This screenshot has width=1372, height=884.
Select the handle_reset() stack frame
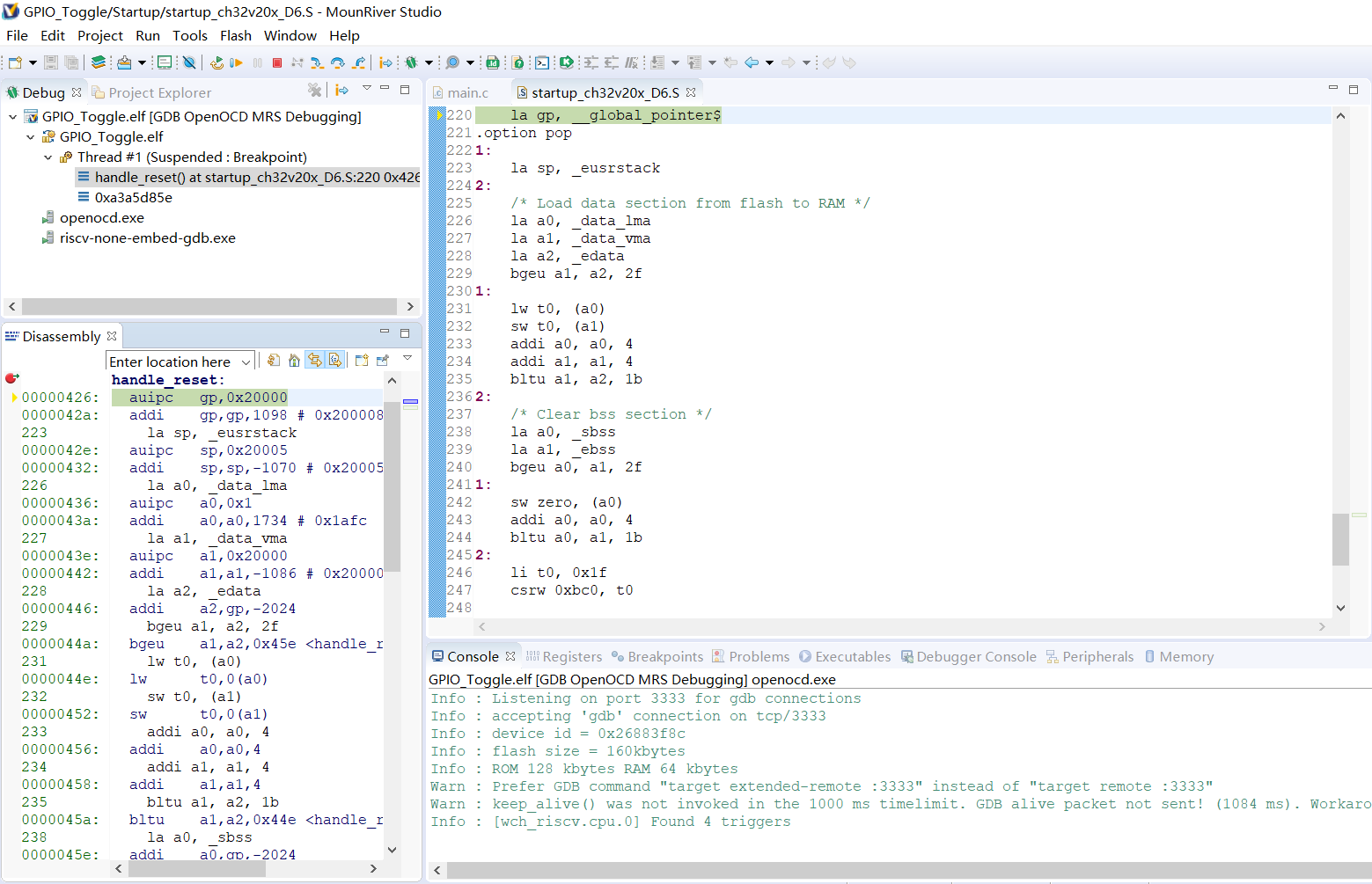pos(248,177)
